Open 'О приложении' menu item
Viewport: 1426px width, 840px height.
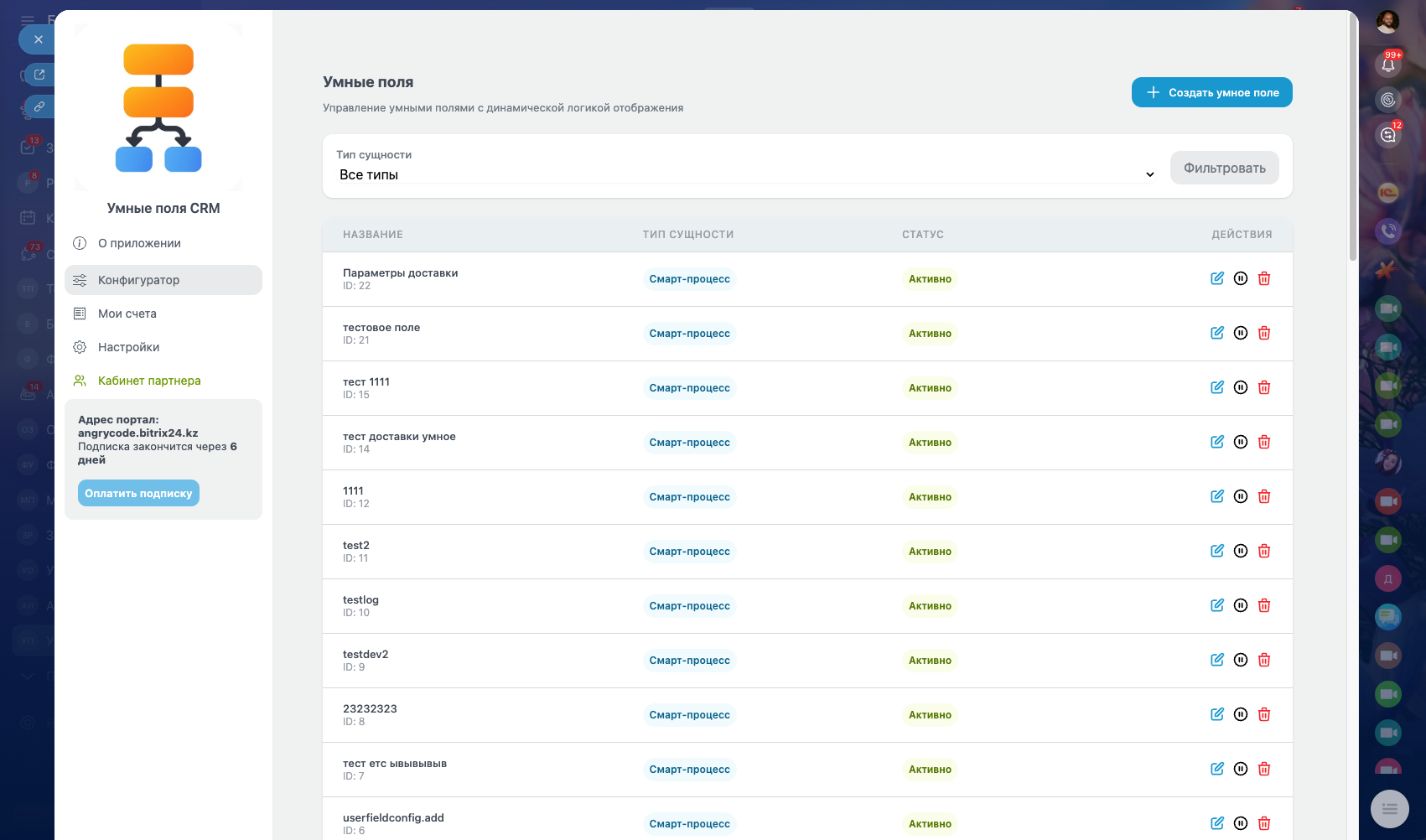point(139,243)
